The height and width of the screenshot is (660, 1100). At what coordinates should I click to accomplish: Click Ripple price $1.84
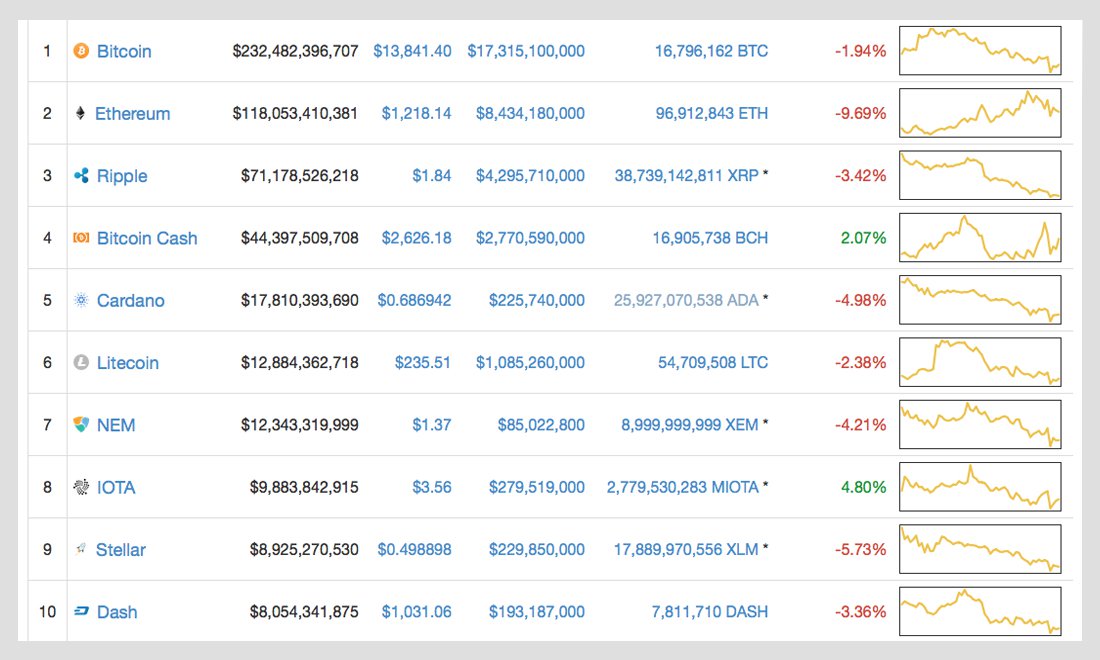point(431,176)
